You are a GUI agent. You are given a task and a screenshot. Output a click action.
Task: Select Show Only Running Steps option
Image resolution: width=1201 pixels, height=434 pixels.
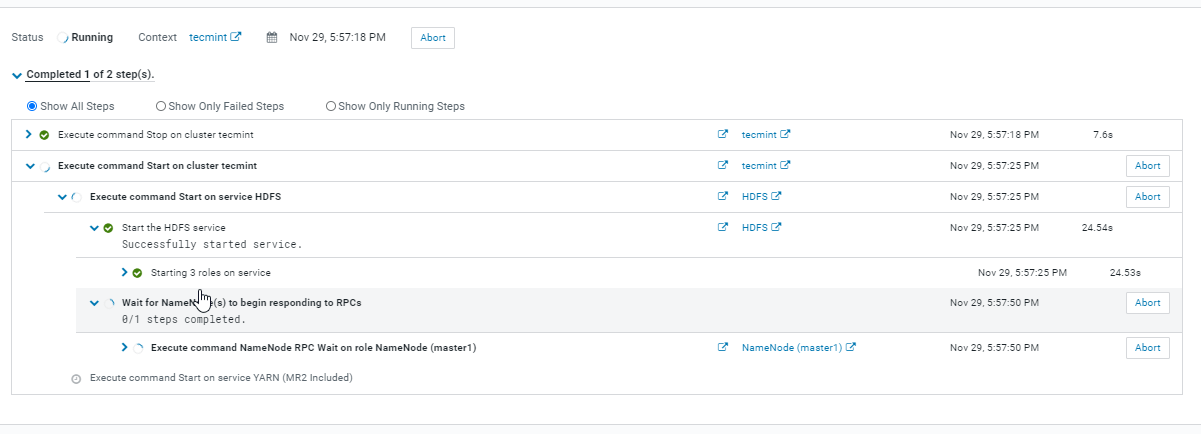point(331,106)
